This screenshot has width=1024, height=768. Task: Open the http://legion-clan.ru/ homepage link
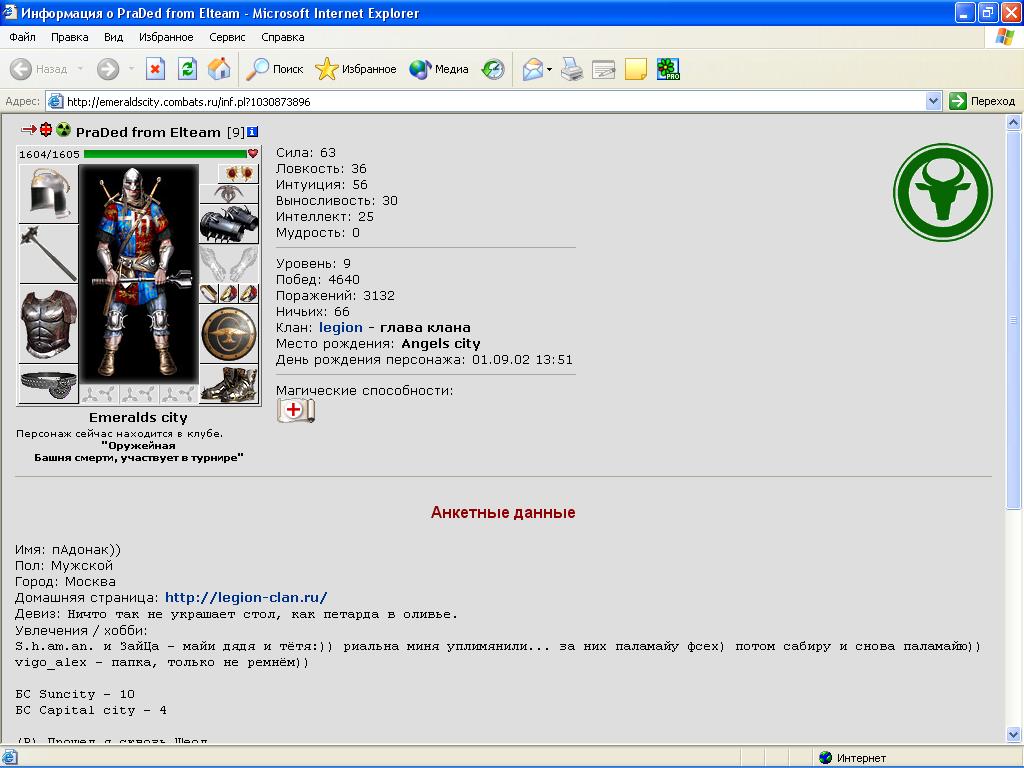pyautogui.click(x=246, y=598)
